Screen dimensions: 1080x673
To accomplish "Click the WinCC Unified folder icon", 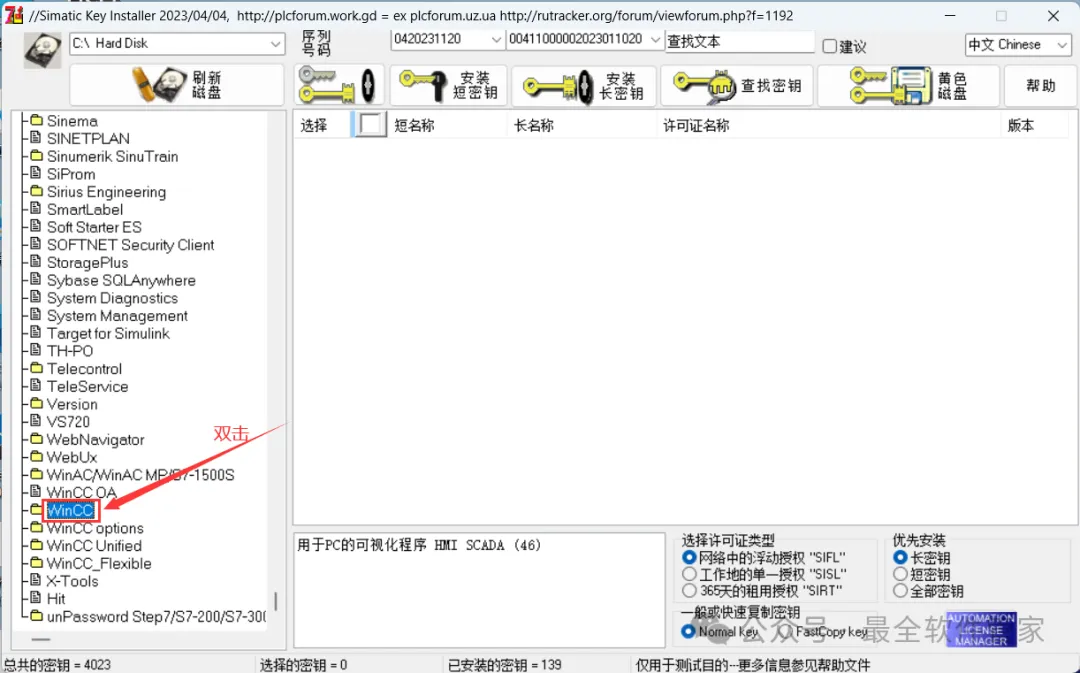I will pos(37,545).
